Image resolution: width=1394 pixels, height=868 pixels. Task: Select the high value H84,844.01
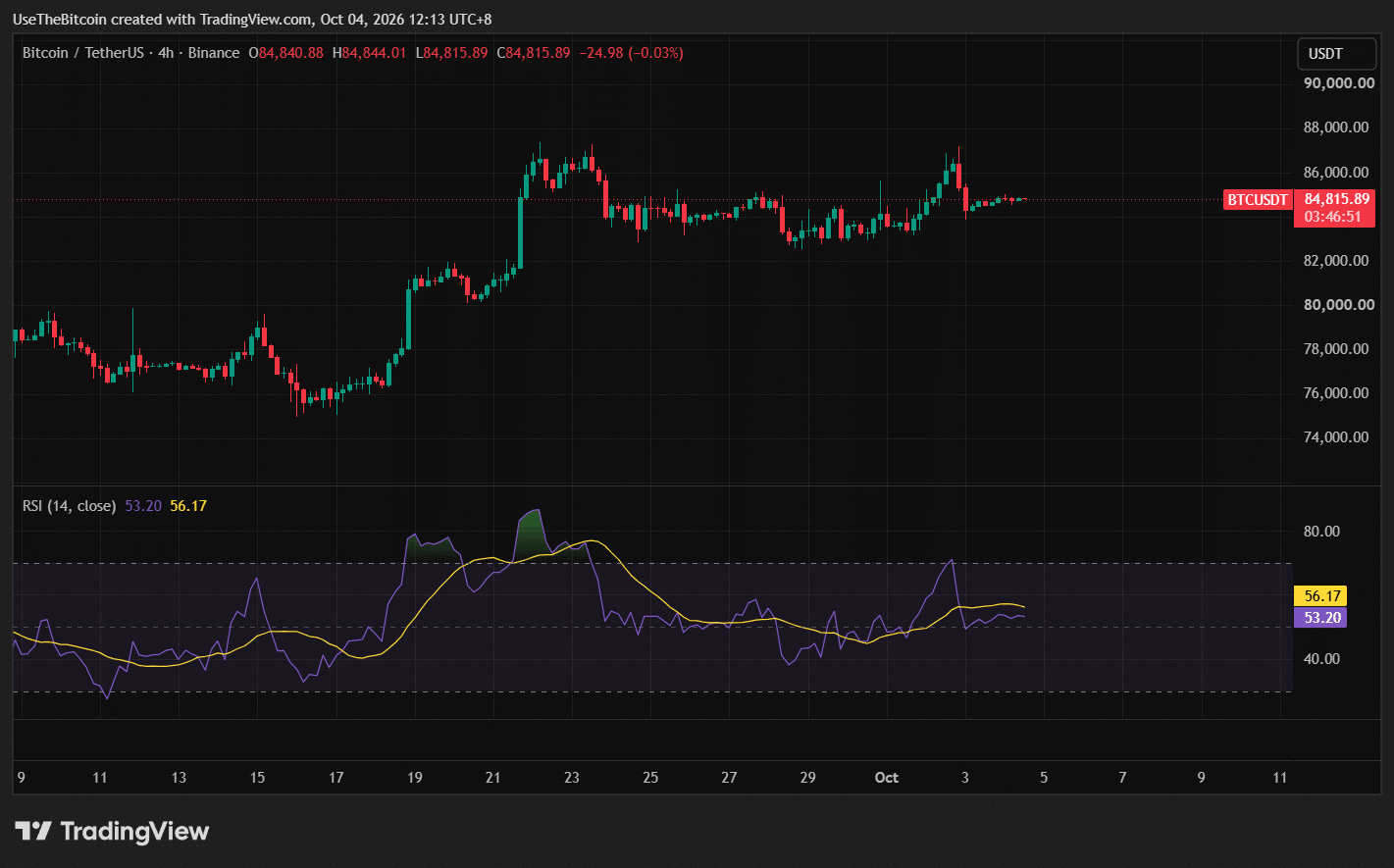369,53
